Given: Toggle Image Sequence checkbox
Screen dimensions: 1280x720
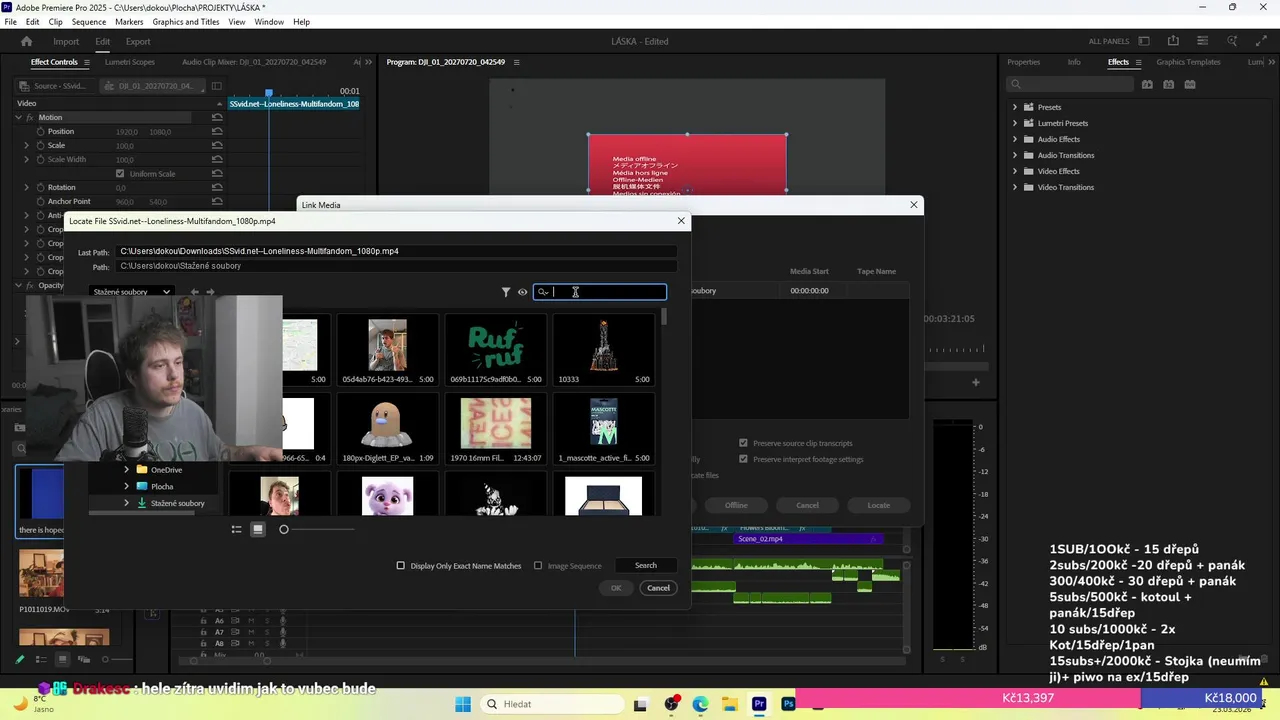Looking at the screenshot, I should (x=538, y=566).
